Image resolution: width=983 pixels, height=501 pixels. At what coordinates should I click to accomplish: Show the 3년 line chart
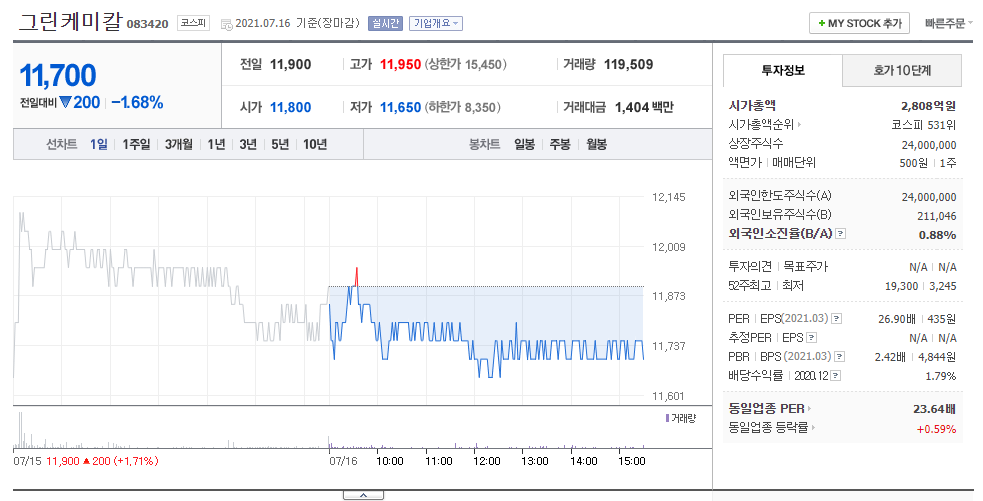(x=248, y=144)
